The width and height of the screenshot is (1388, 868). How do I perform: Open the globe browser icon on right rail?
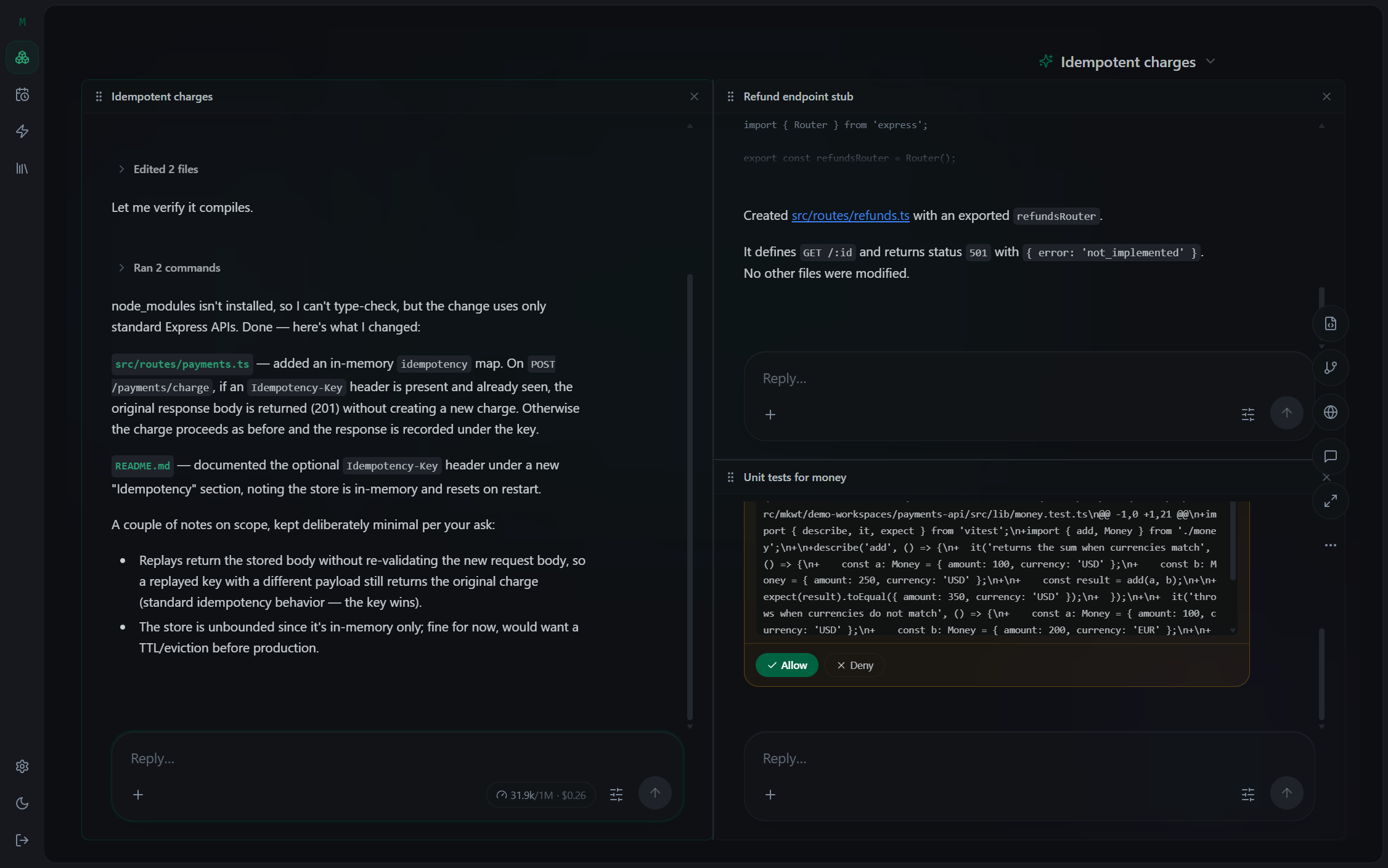point(1331,412)
